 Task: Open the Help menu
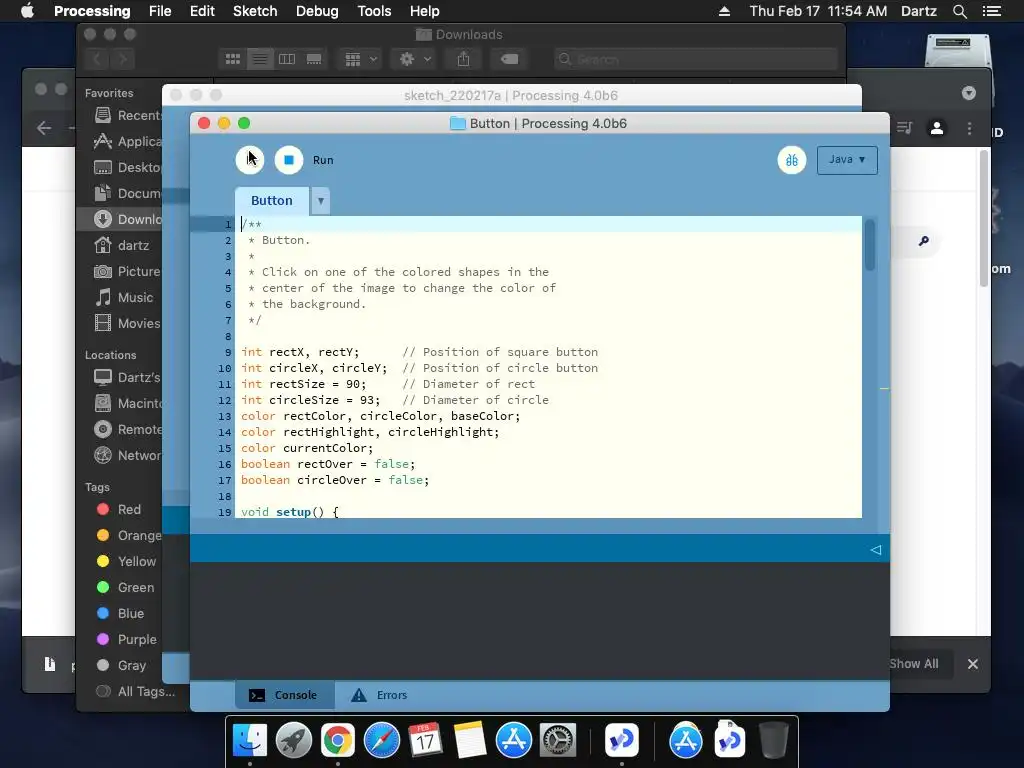[x=424, y=11]
